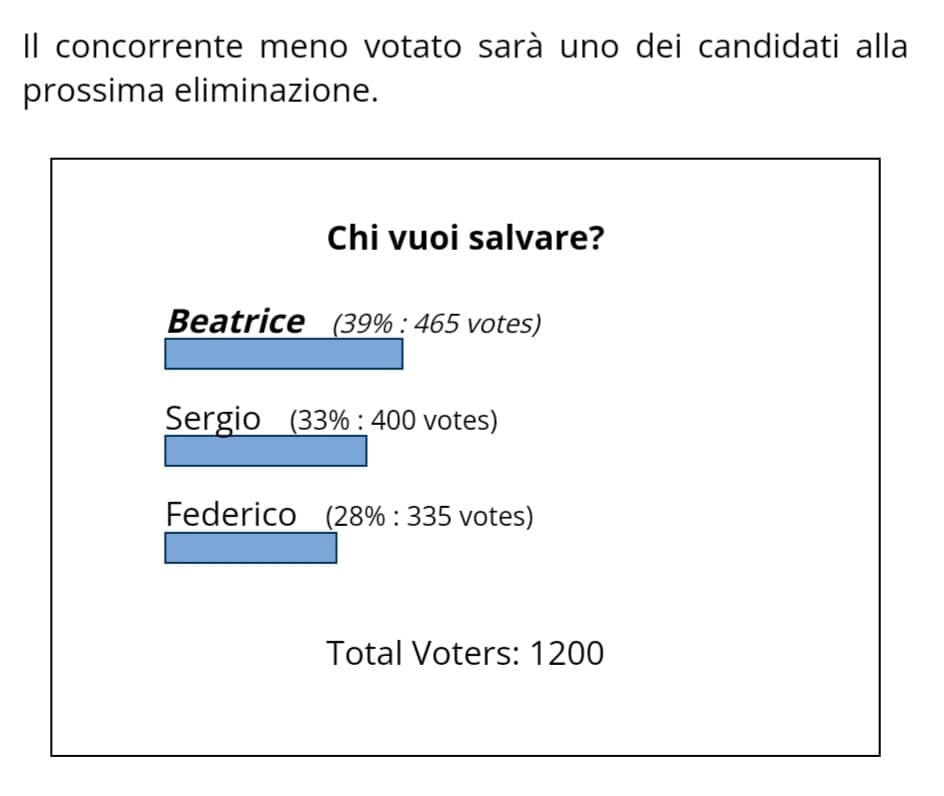The image size is (944, 796).
Task: Click Federico's blue vote bar
Action: pos(250,548)
